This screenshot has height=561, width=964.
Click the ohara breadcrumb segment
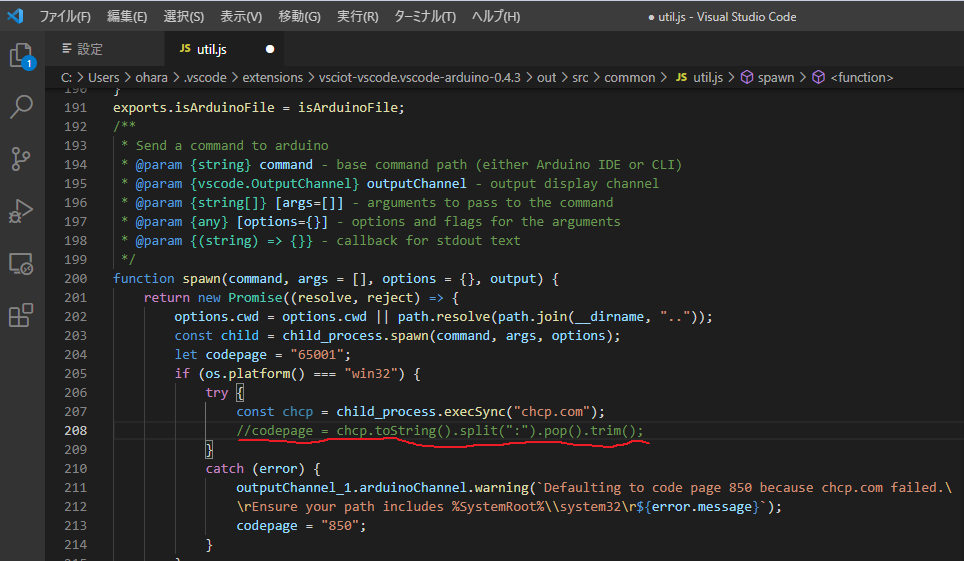coord(151,78)
